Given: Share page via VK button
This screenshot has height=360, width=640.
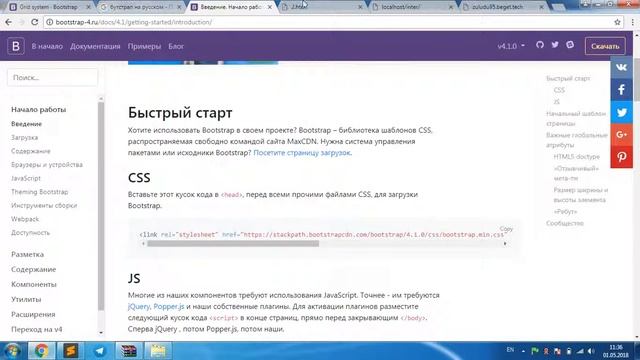Looking at the screenshot, I should pyautogui.click(x=622, y=67).
